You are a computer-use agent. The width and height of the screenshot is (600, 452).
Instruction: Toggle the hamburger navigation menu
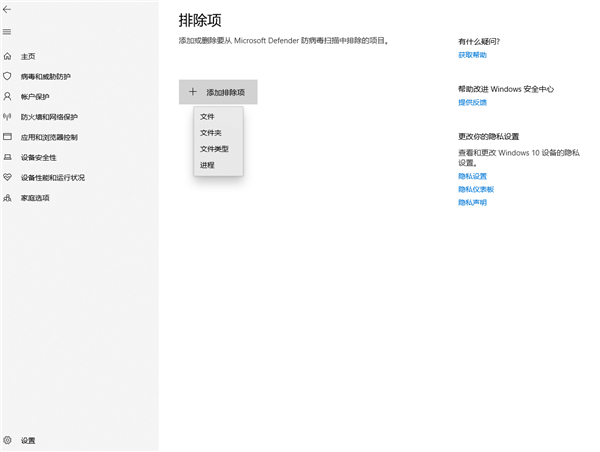pyautogui.click(x=8, y=32)
